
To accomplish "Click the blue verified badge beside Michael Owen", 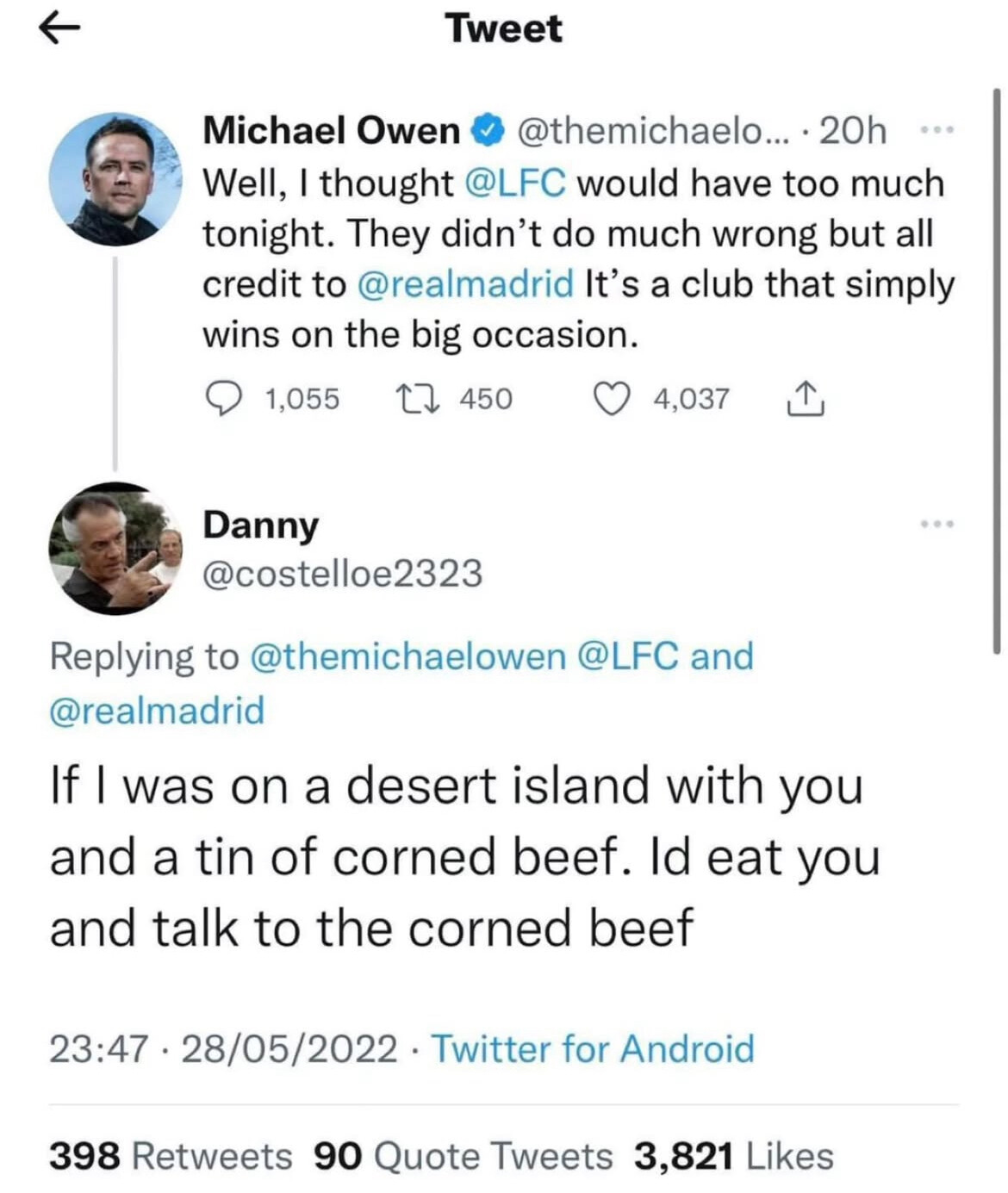I will 488,131.
